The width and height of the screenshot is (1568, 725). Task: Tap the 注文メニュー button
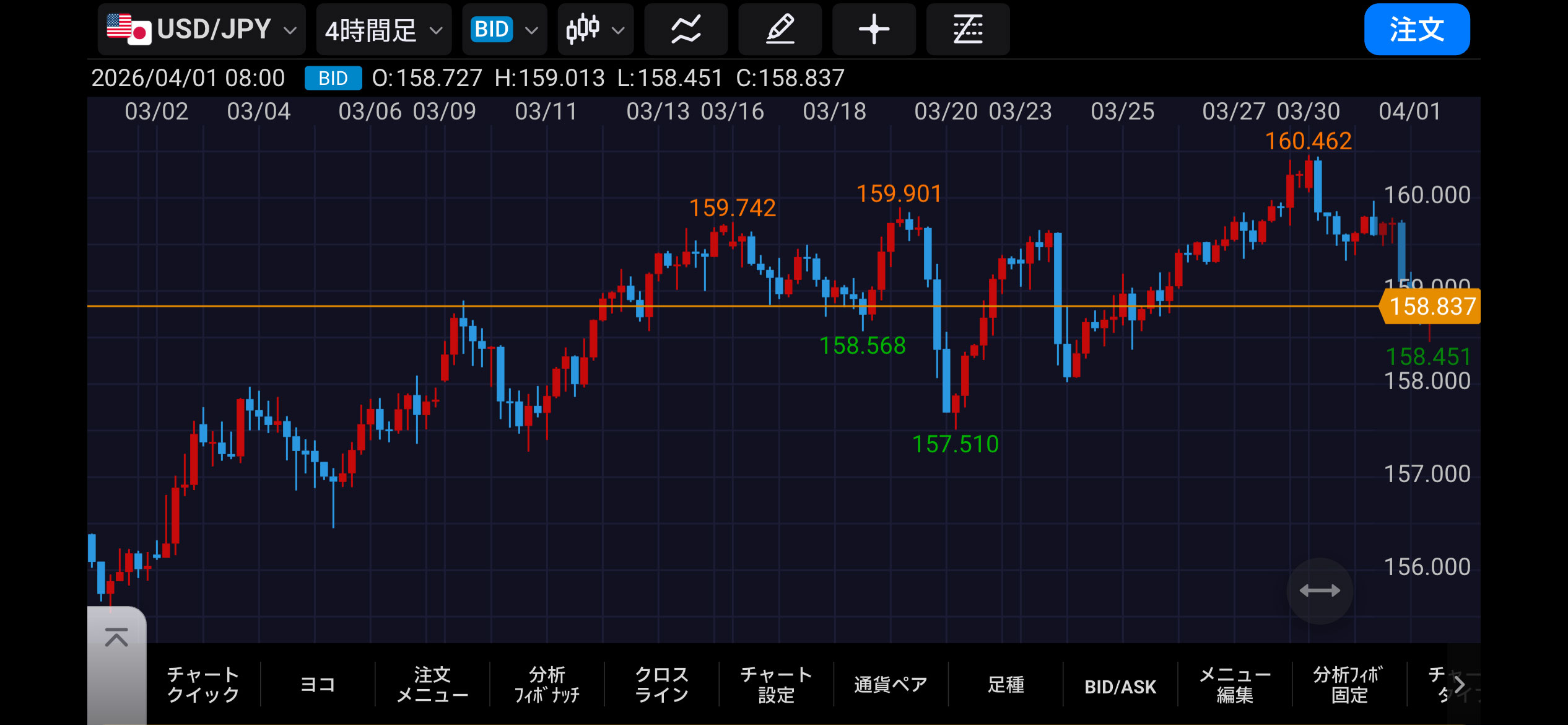tap(432, 685)
